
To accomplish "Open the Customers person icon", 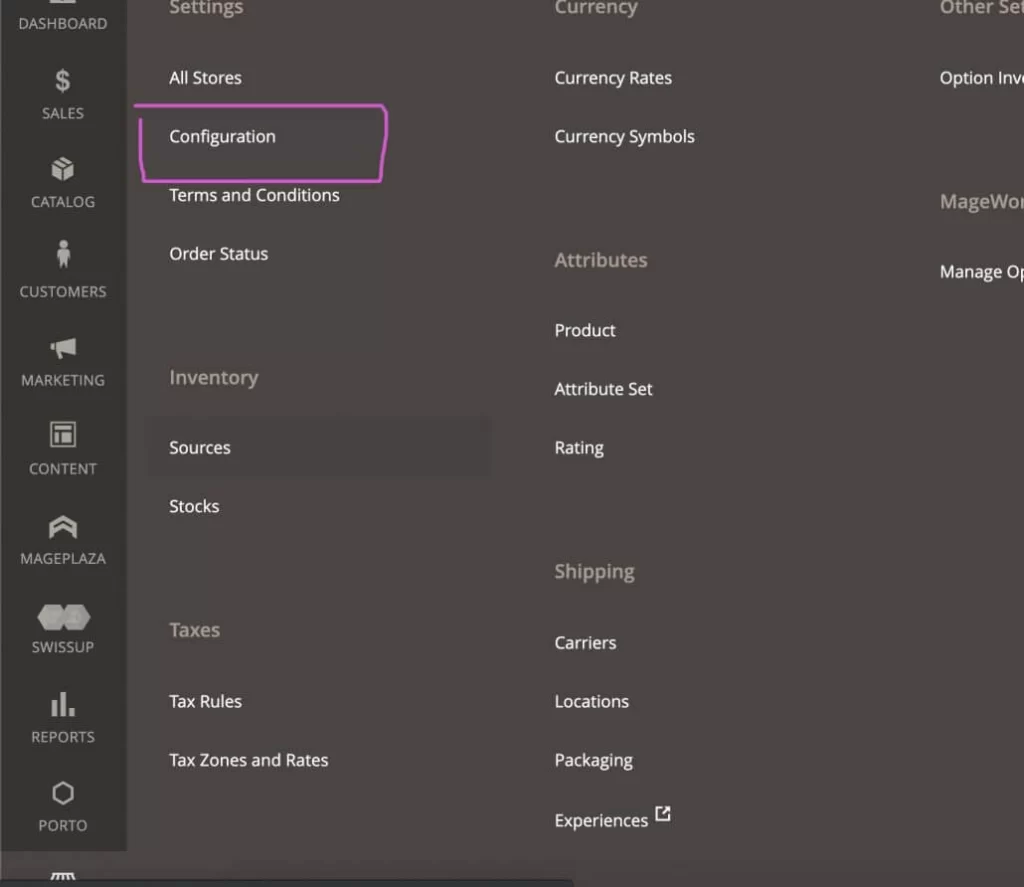I will 63,254.
